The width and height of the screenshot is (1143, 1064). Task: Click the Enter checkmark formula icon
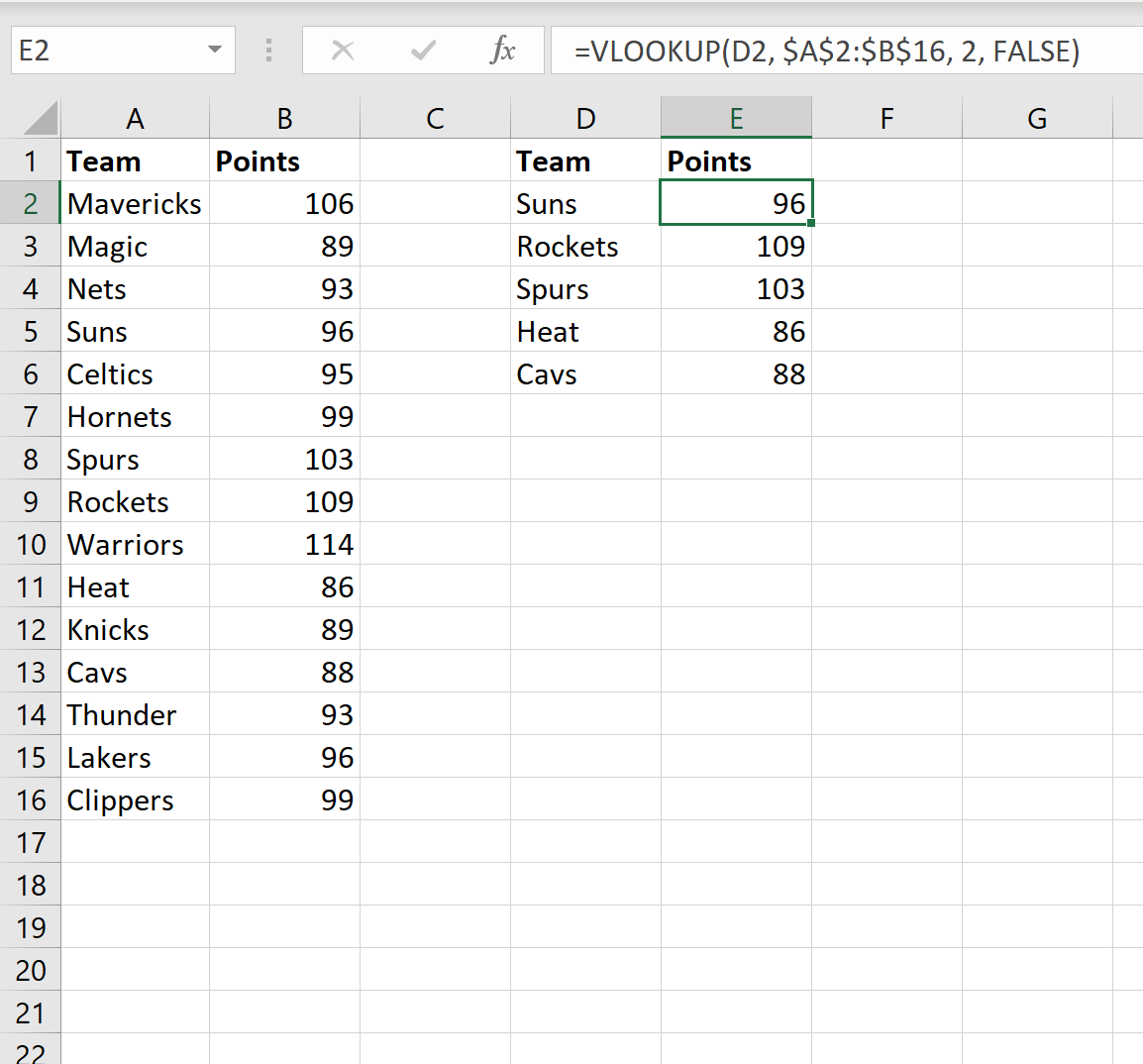pos(423,51)
